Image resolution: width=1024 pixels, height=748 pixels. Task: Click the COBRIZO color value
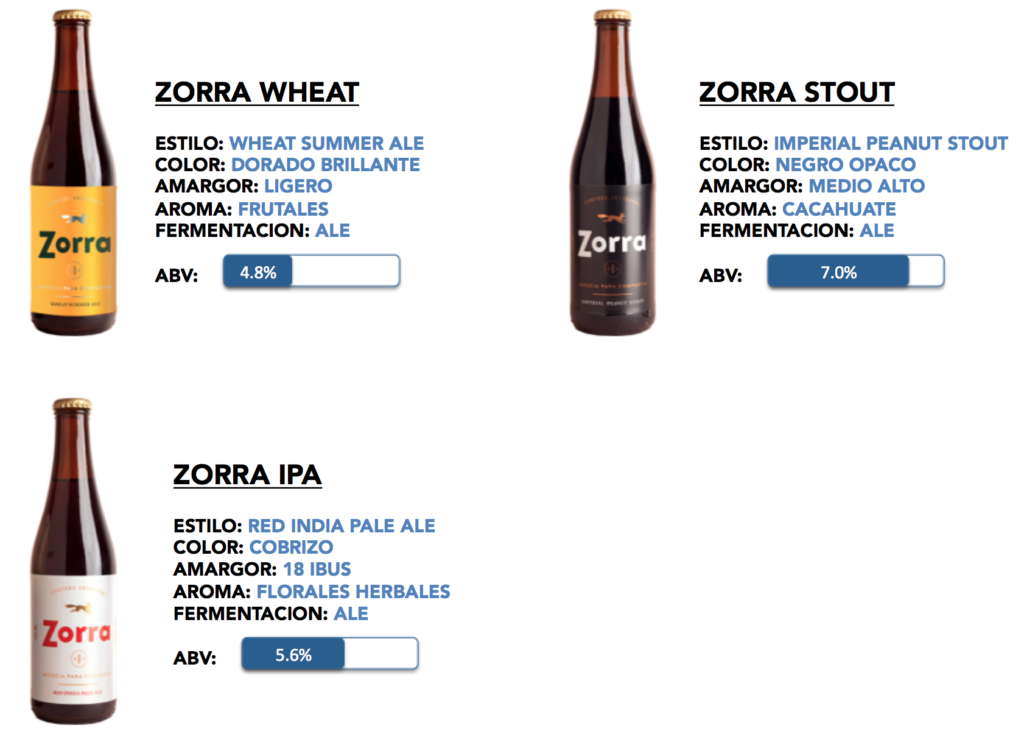[x=291, y=547]
